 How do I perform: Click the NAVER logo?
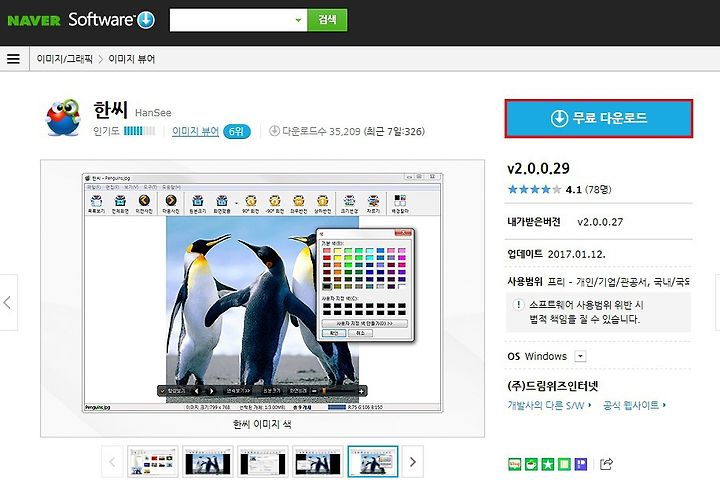[34, 21]
